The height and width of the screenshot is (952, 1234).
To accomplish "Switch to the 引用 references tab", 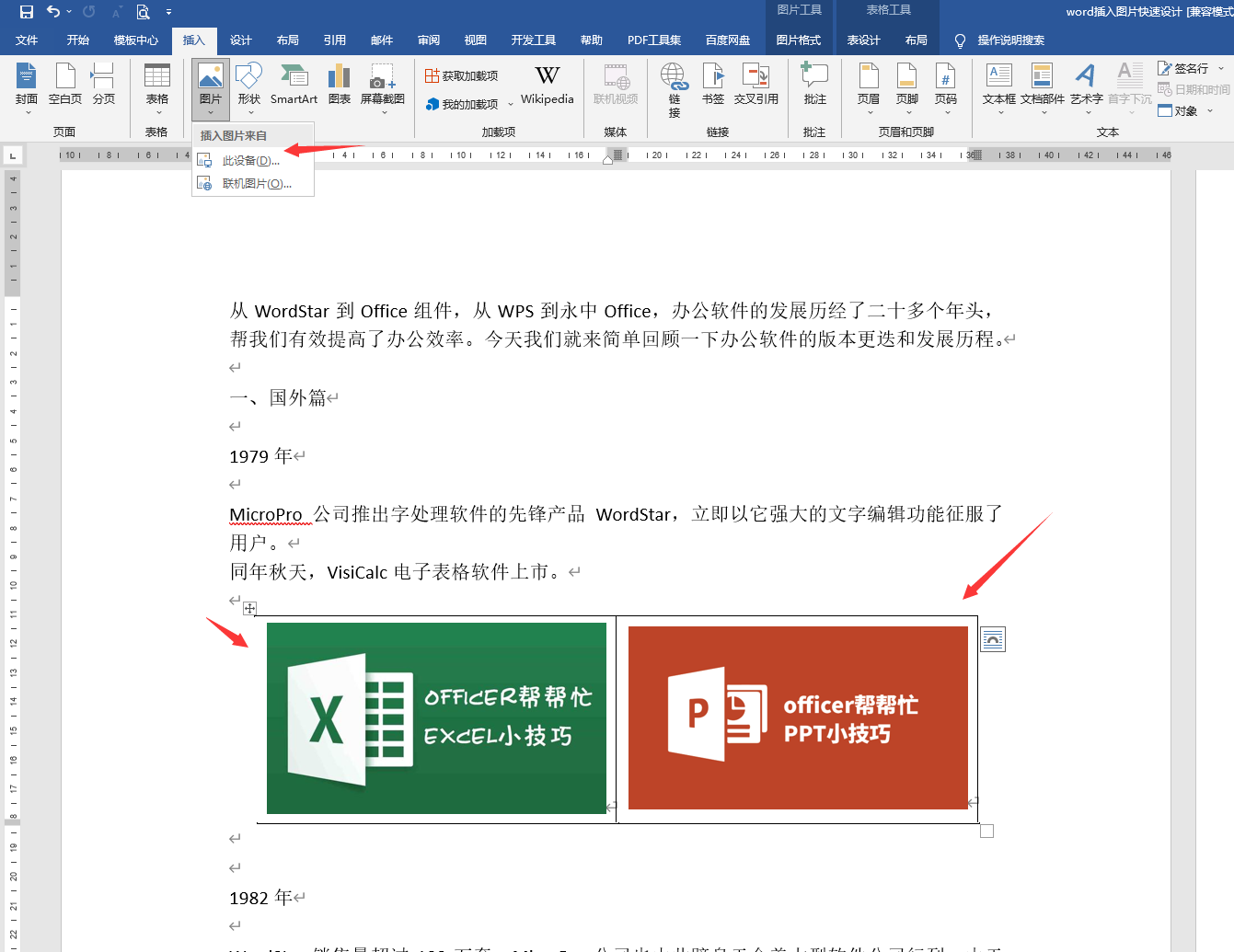I will (x=335, y=40).
